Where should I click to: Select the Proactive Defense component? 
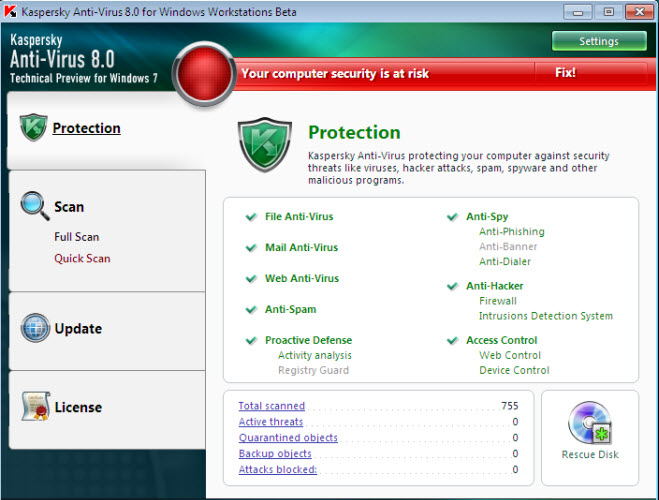pyautogui.click(x=308, y=340)
